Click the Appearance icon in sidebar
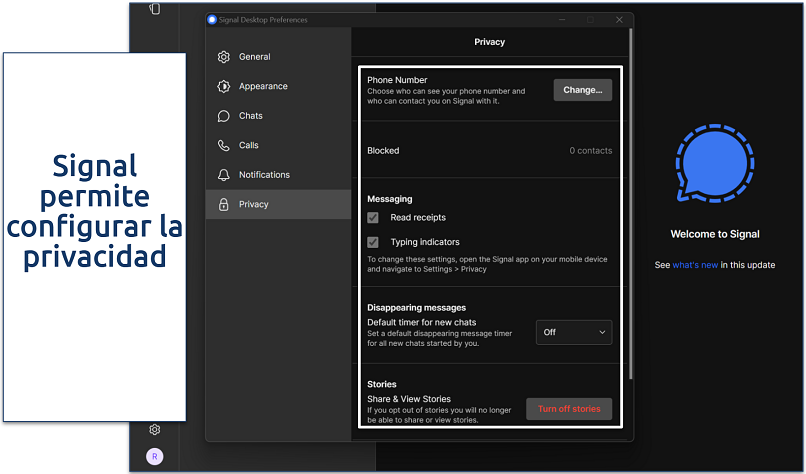 point(224,87)
